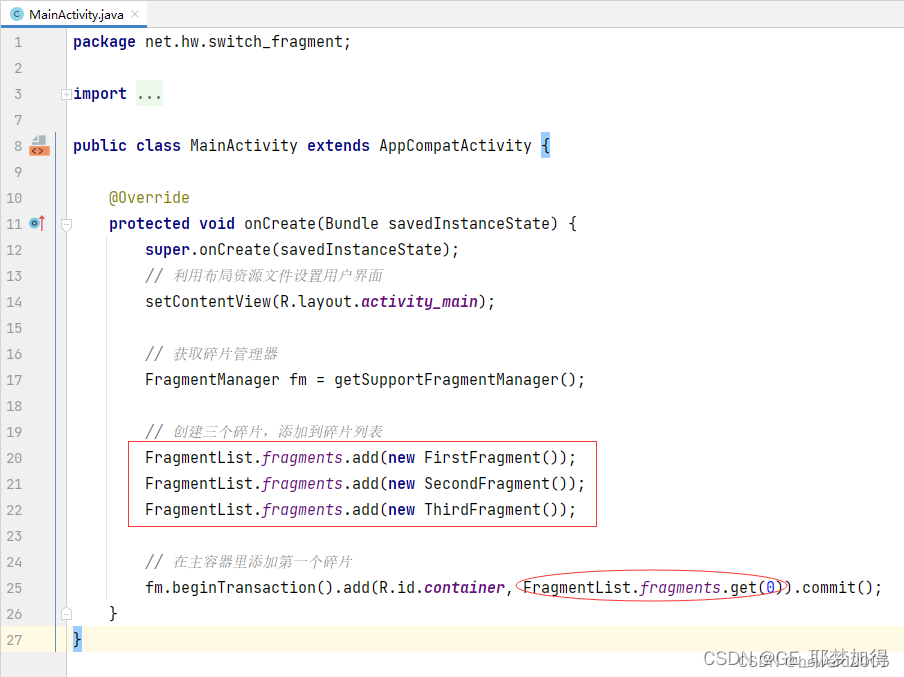
Task: Close the MainActivity.java tab
Action: [135, 14]
